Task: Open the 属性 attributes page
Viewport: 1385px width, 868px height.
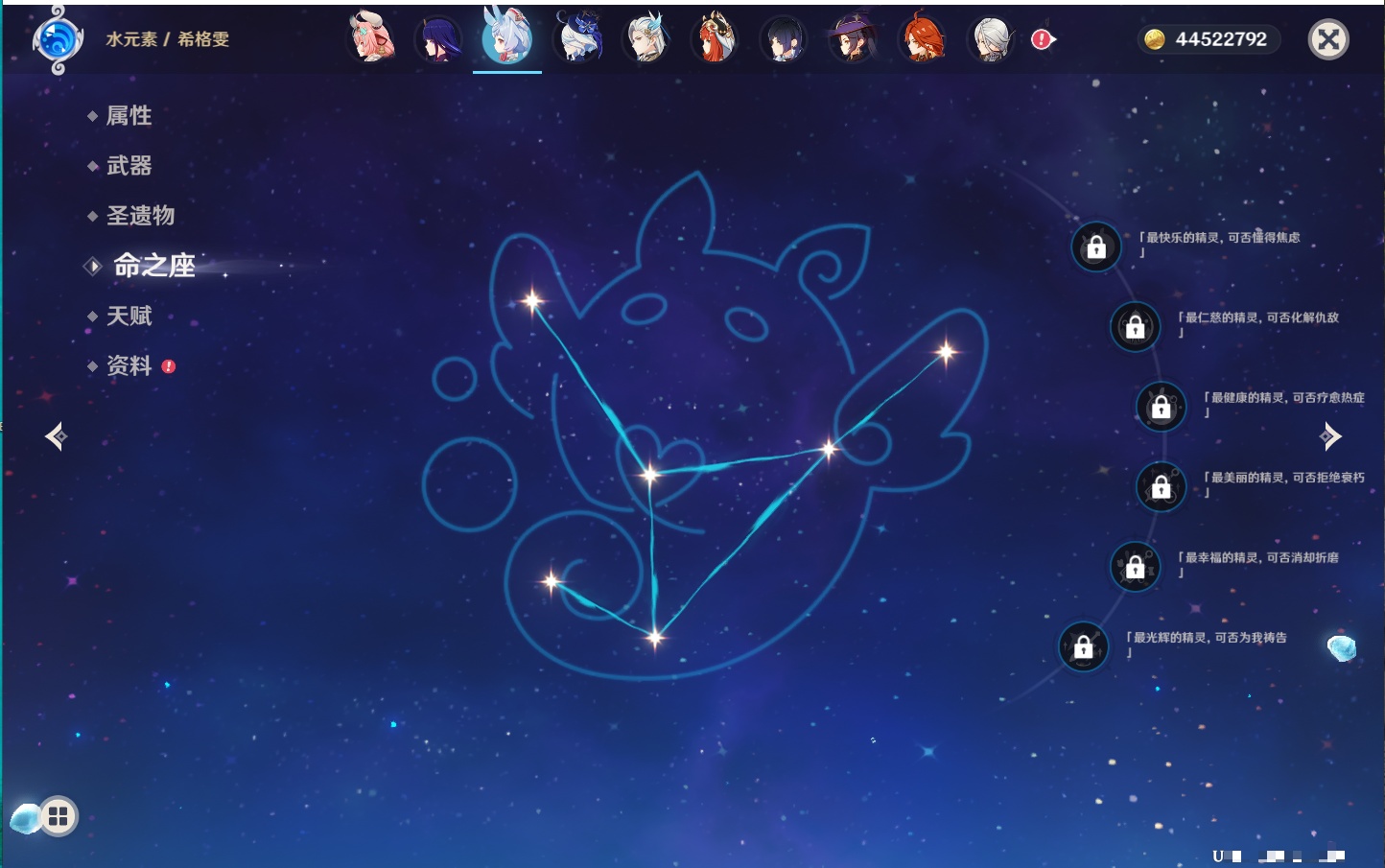Action: pyautogui.click(x=129, y=116)
